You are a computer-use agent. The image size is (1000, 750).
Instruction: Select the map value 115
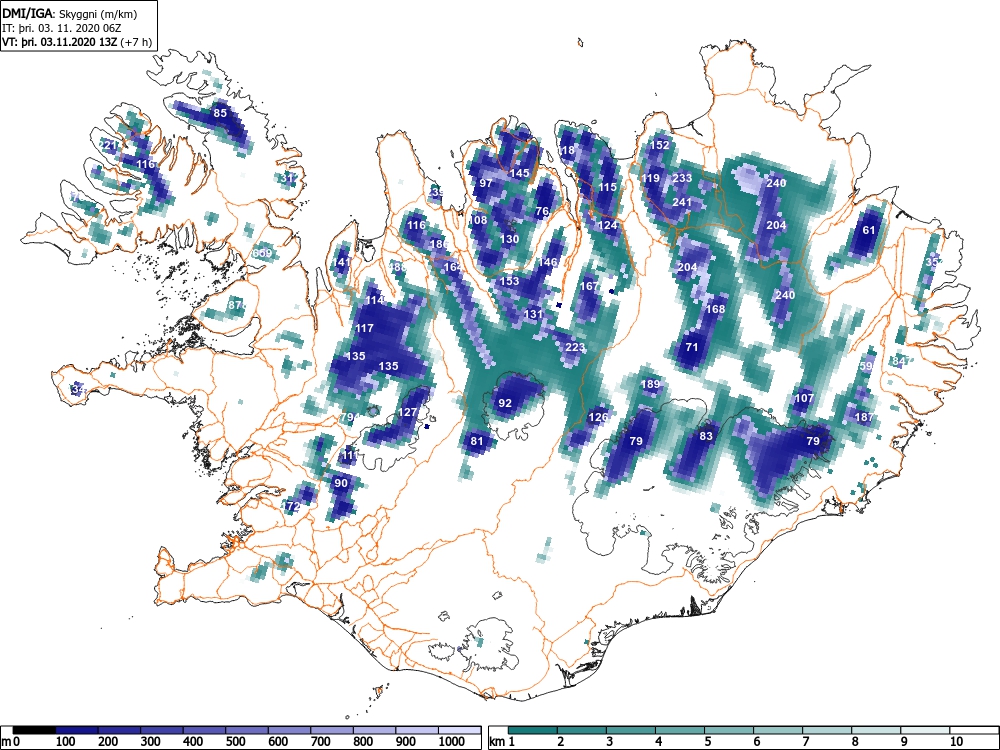(x=608, y=188)
